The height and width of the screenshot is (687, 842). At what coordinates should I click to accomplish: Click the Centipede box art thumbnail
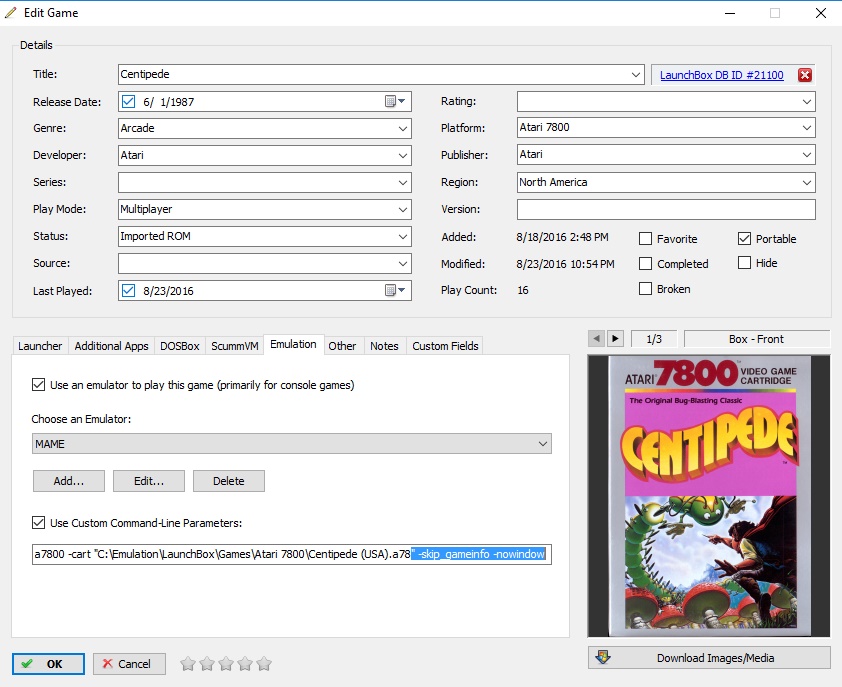[x=709, y=495]
